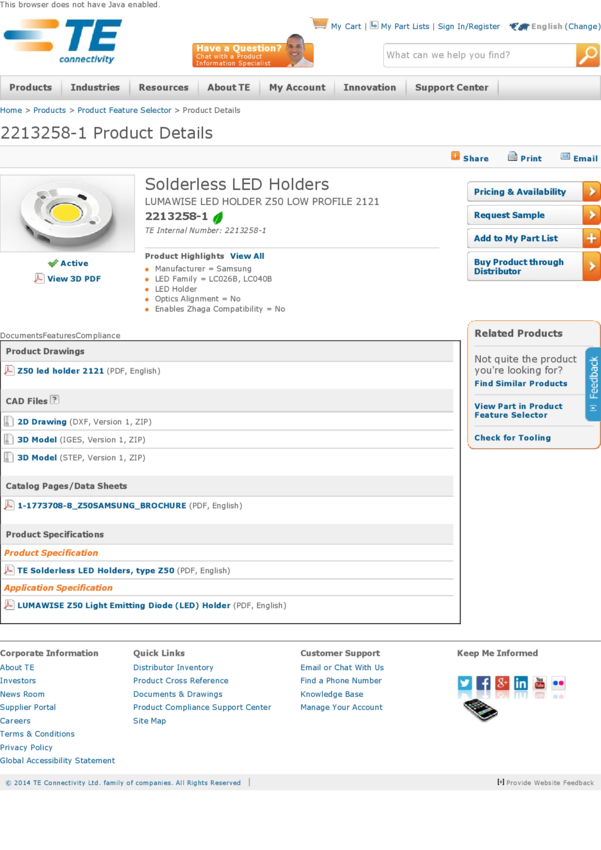Click View Part in Product Feature Selector

[x=518, y=410]
